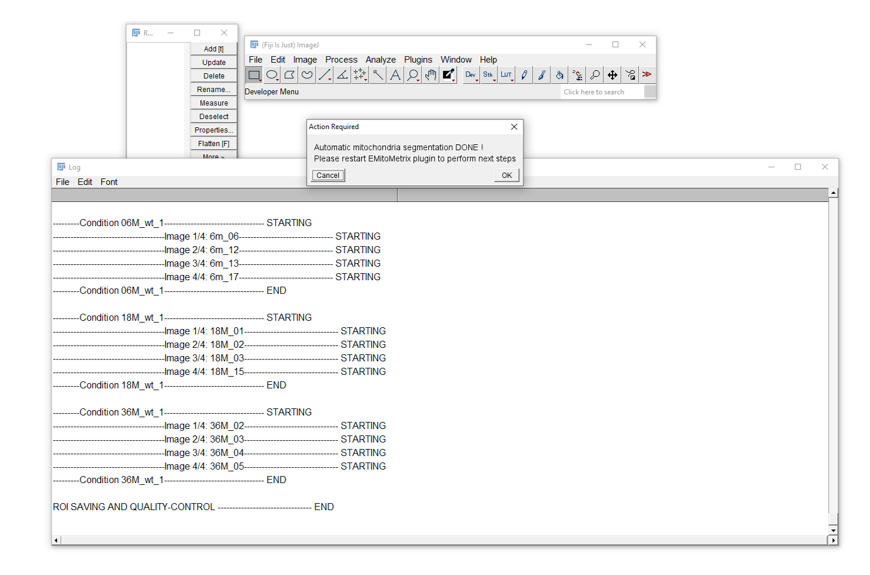Select the Rectangle selection tool
This screenshot has width=870, height=575.
[x=254, y=75]
